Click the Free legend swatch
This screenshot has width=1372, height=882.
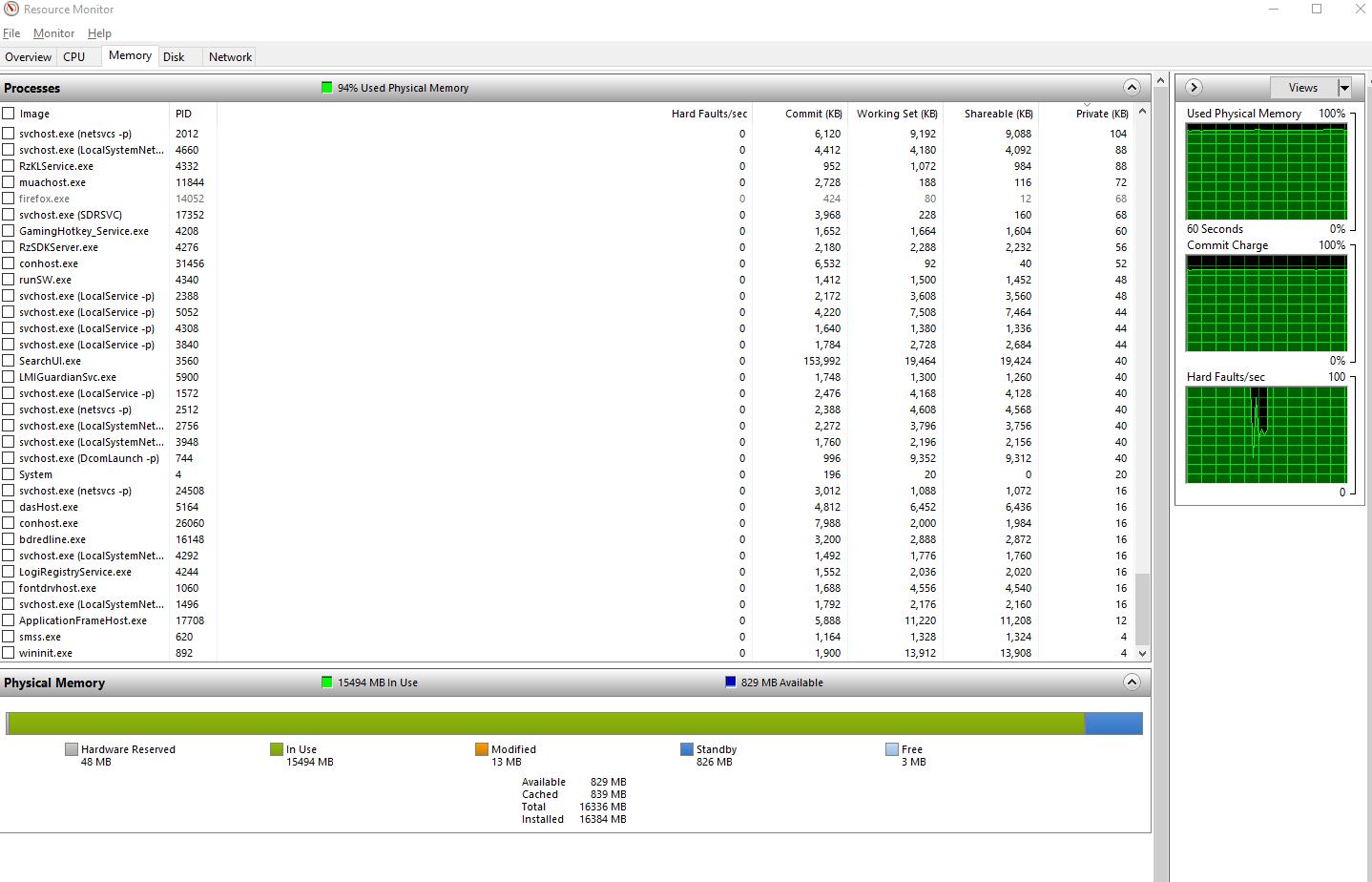click(892, 749)
